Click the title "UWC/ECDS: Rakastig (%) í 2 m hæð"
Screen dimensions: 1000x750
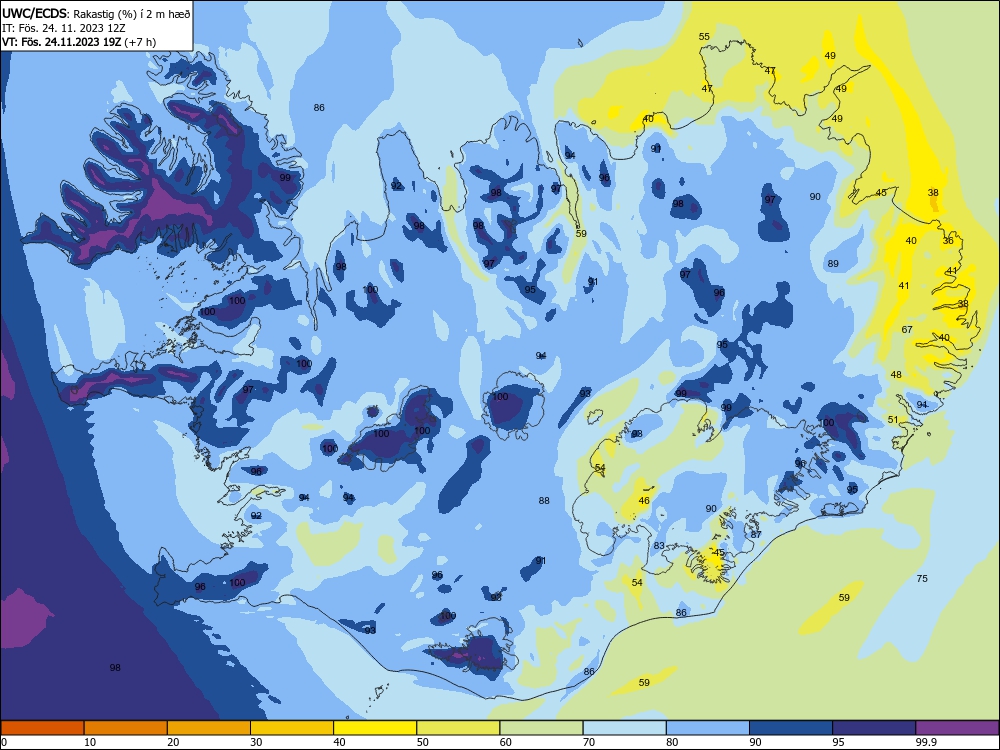click(96, 13)
